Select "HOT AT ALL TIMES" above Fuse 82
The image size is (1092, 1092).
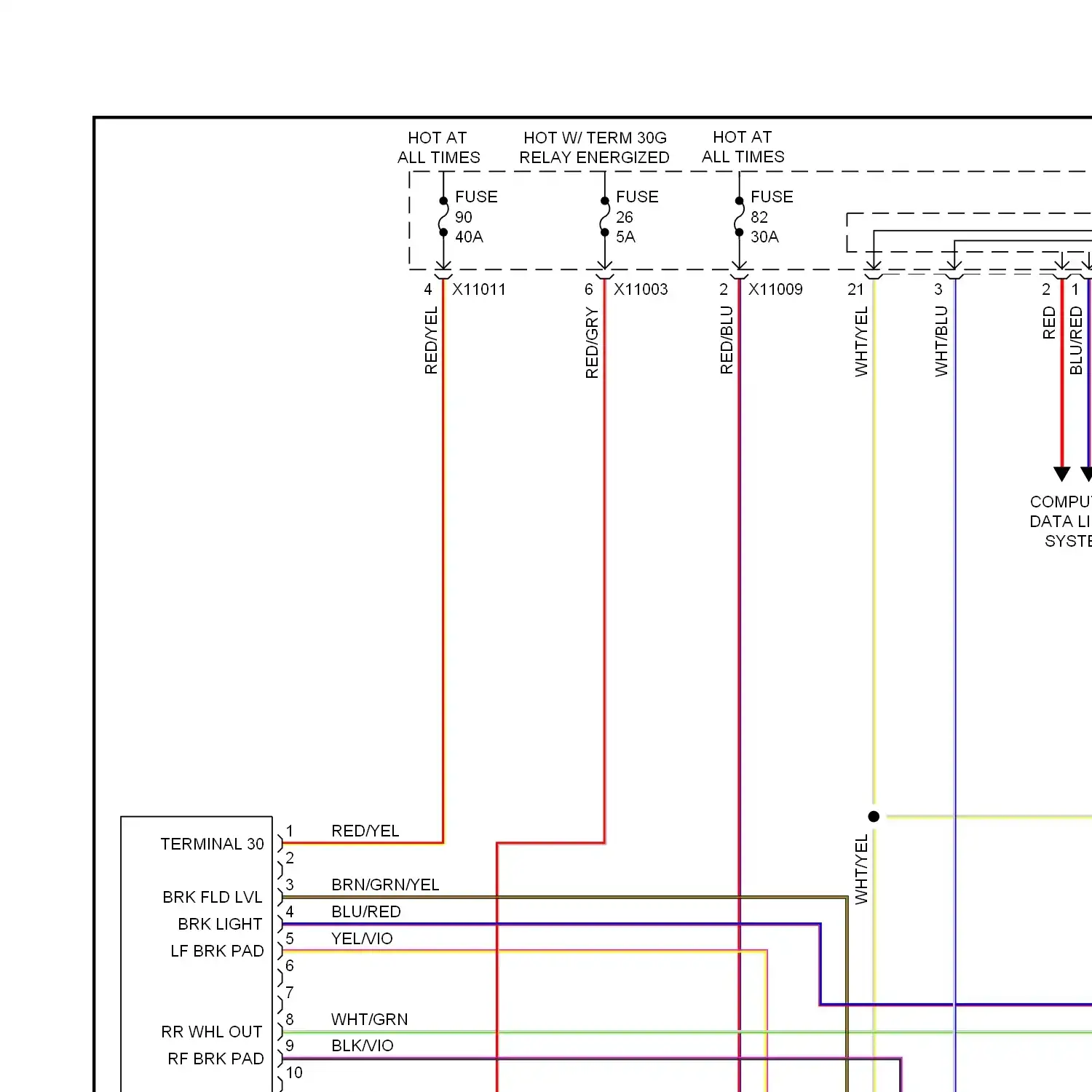[x=743, y=146]
